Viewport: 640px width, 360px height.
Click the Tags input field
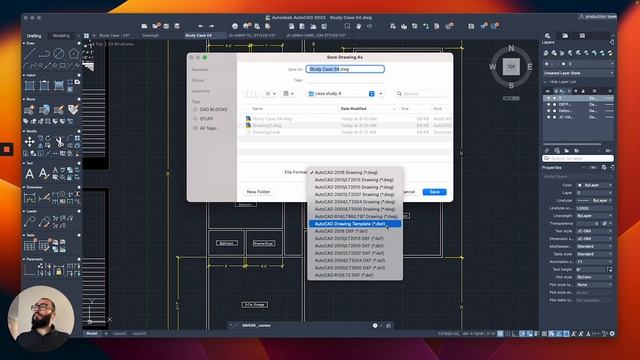345,80
